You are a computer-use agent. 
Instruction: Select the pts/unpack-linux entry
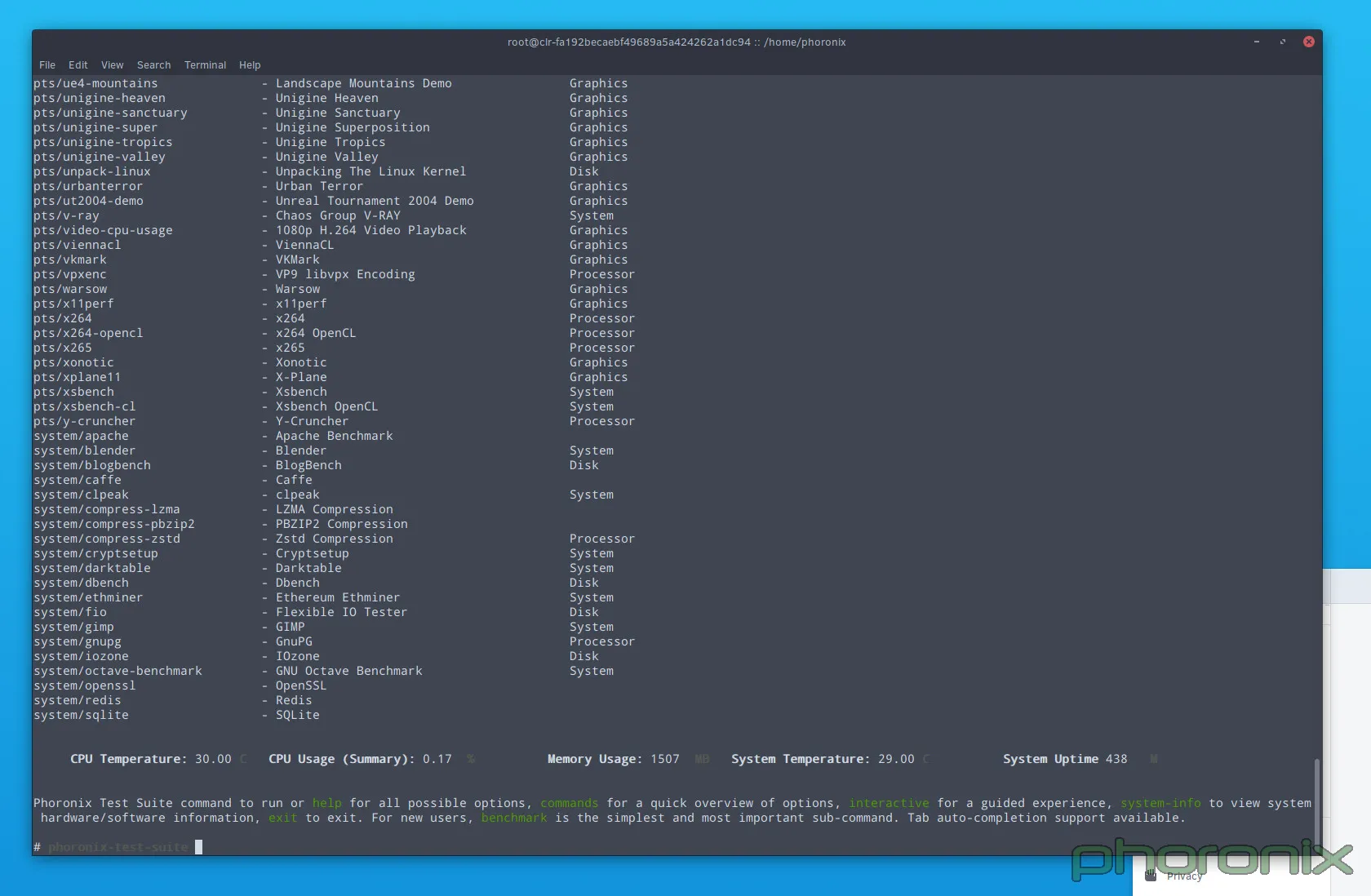coord(92,171)
